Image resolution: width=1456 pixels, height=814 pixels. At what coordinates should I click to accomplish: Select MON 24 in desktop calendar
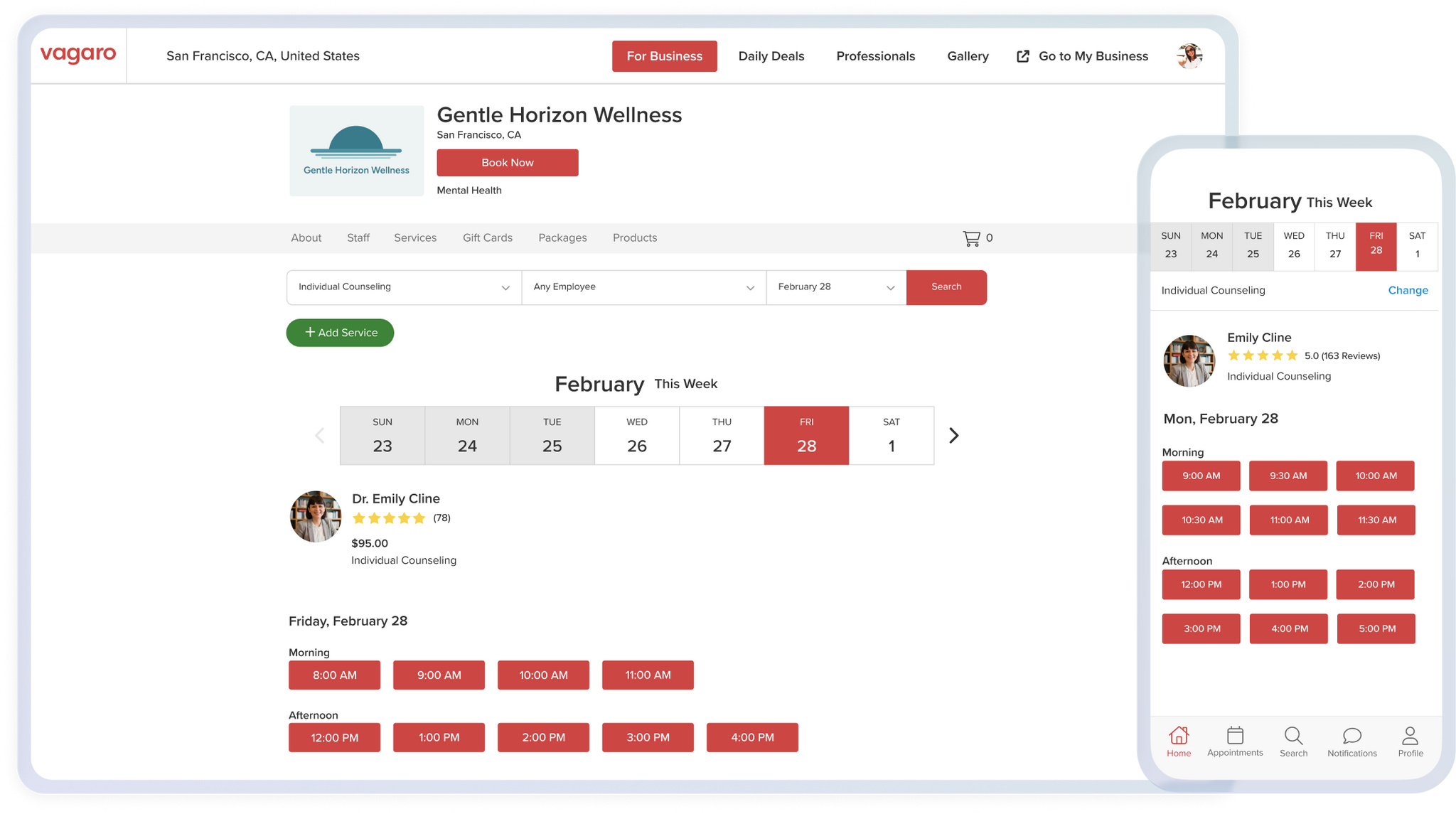click(x=467, y=436)
